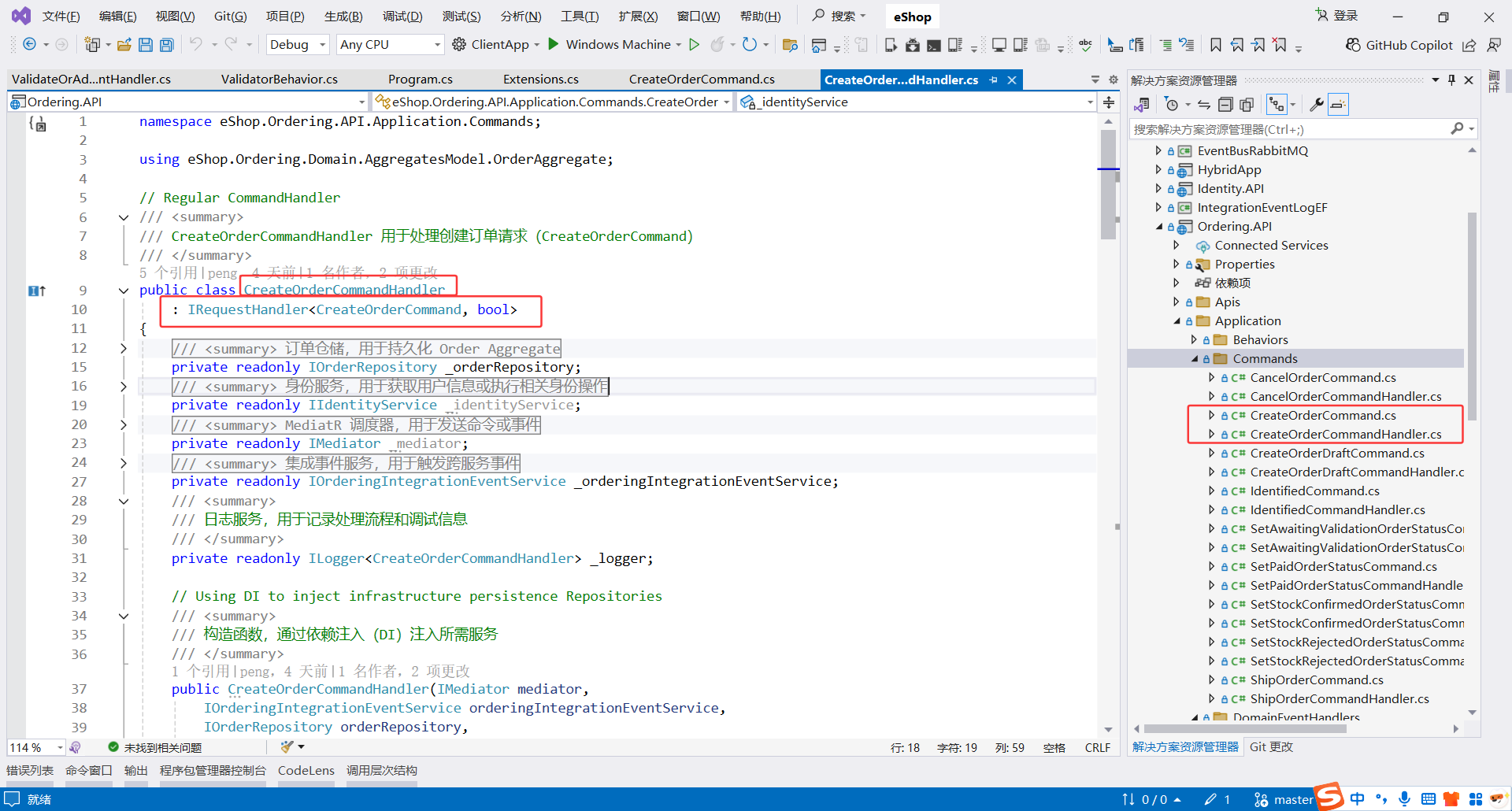Expand the Behaviors folder node
The width and height of the screenshot is (1512, 811).
tap(1194, 340)
